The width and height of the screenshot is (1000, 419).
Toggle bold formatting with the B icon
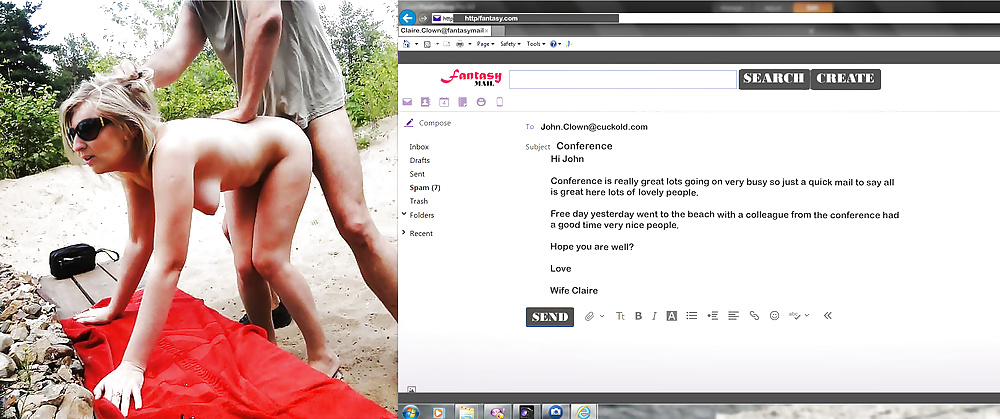pos(638,316)
